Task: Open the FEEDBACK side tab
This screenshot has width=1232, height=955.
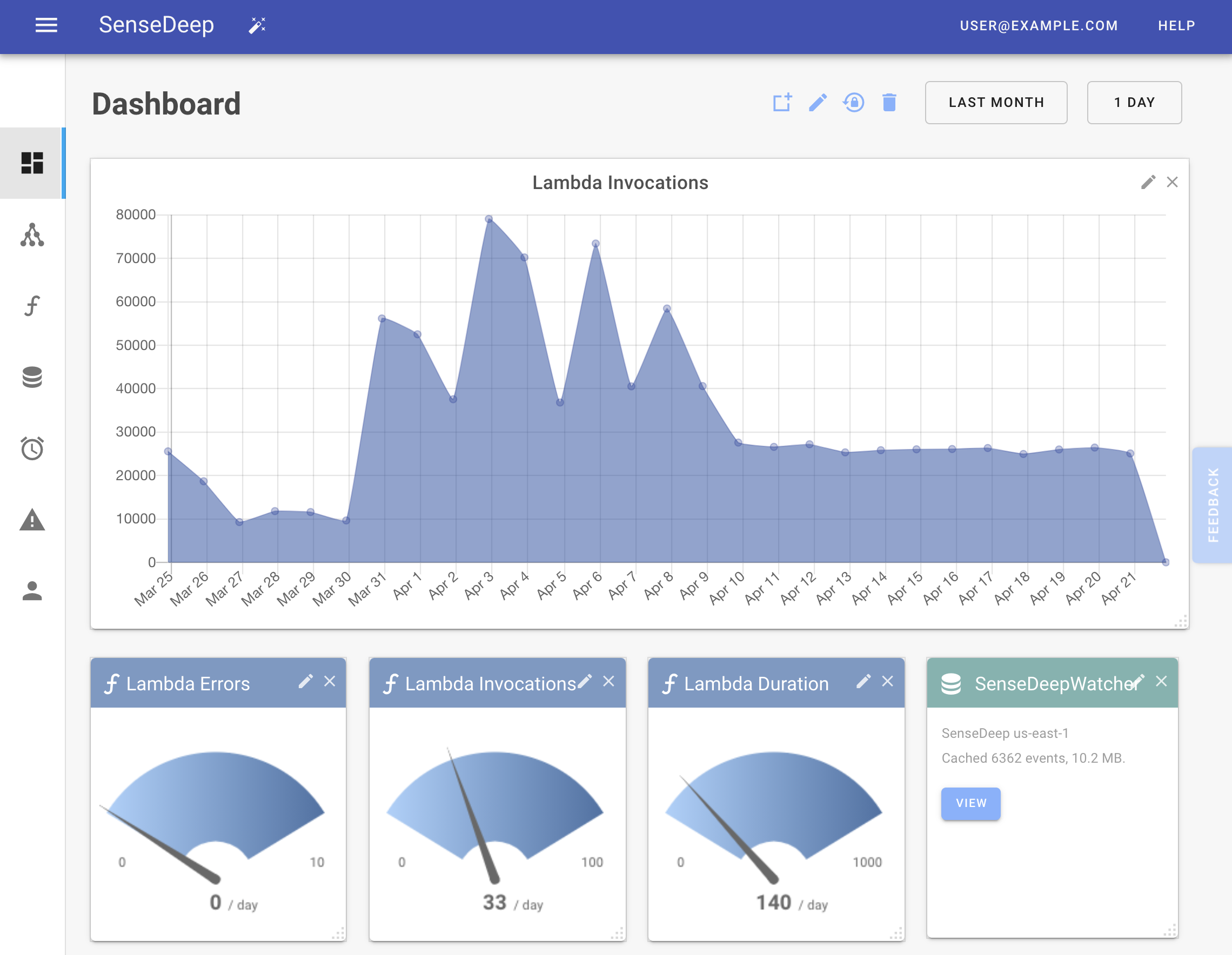Action: click(x=1212, y=505)
